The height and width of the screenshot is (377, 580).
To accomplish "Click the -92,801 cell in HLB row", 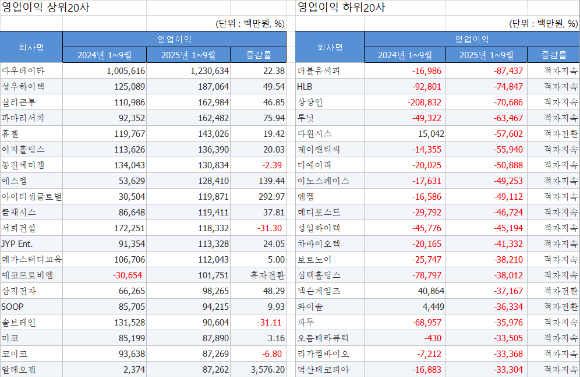I will [405, 87].
